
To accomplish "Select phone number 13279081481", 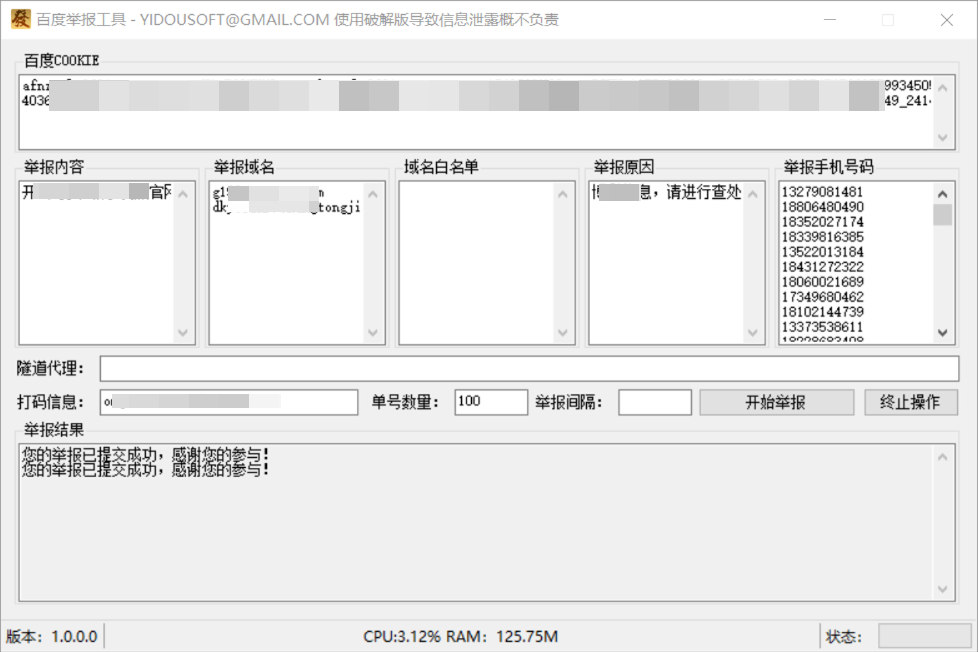I will click(x=823, y=192).
